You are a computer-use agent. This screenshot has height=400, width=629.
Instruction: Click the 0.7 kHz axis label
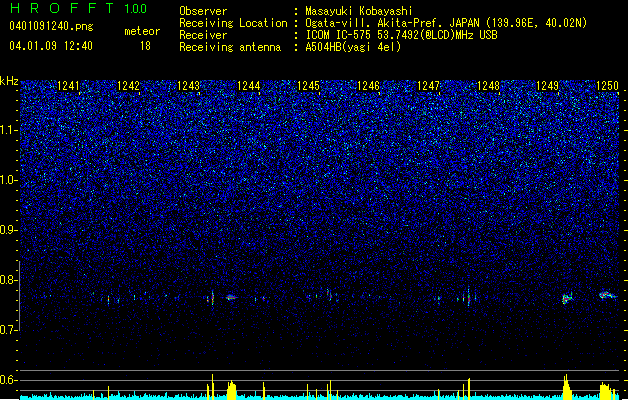[8, 330]
